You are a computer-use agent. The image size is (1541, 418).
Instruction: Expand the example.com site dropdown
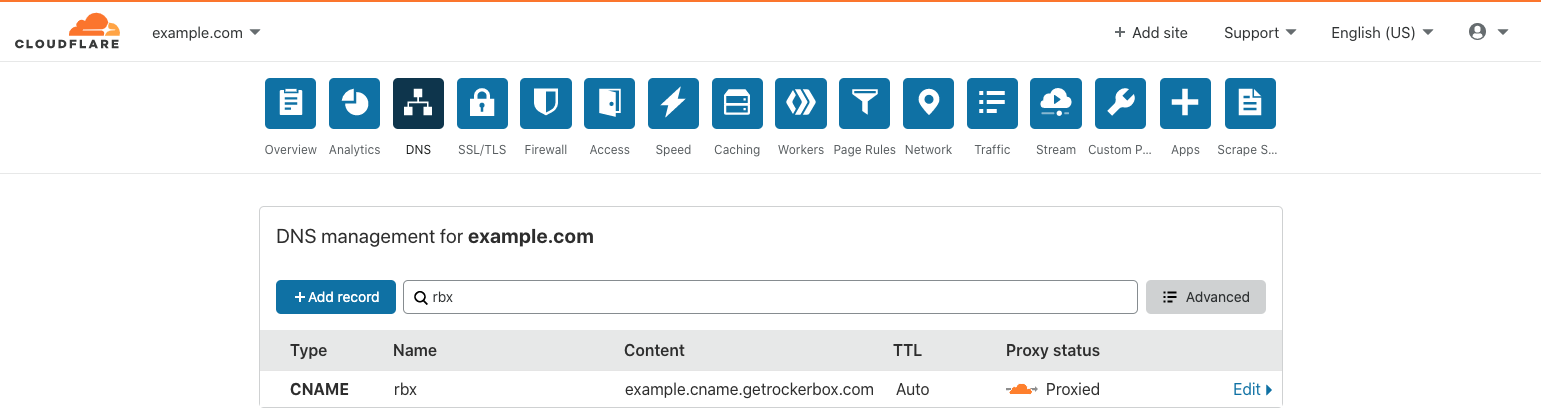click(206, 33)
